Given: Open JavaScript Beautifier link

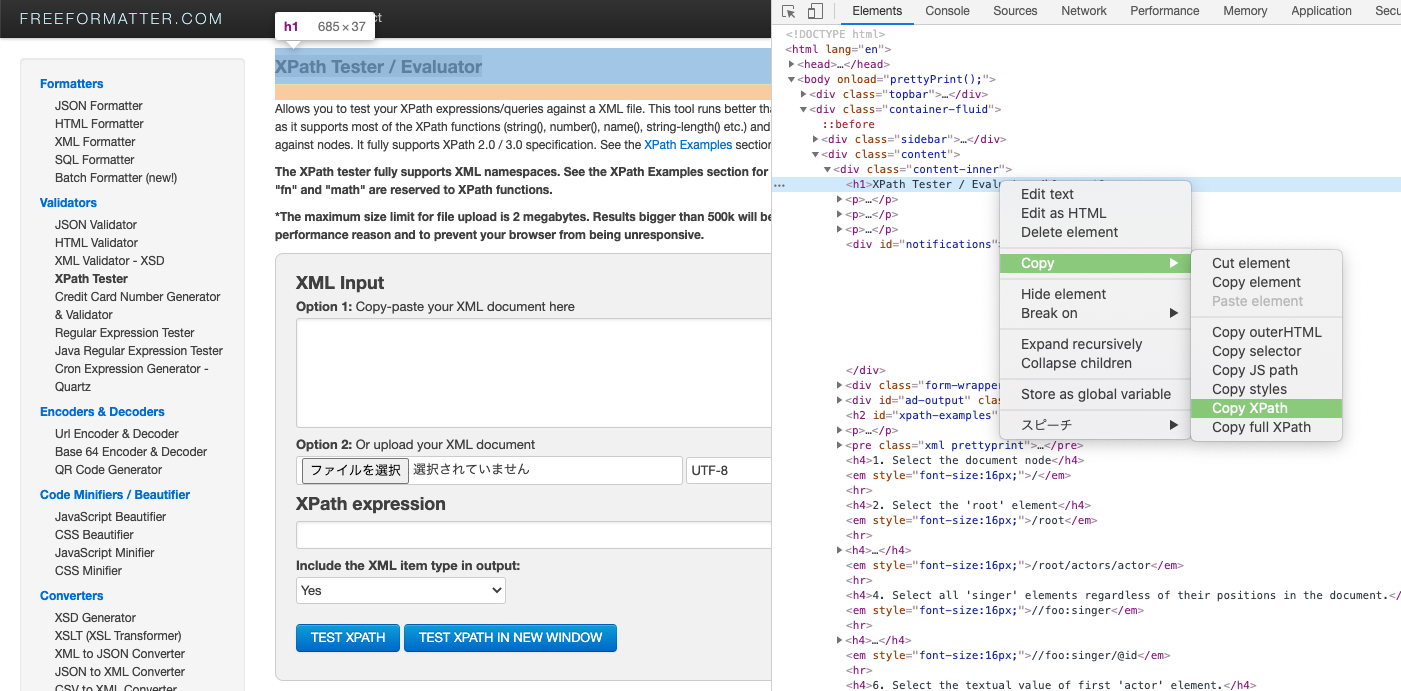Looking at the screenshot, I should [x=111, y=516].
